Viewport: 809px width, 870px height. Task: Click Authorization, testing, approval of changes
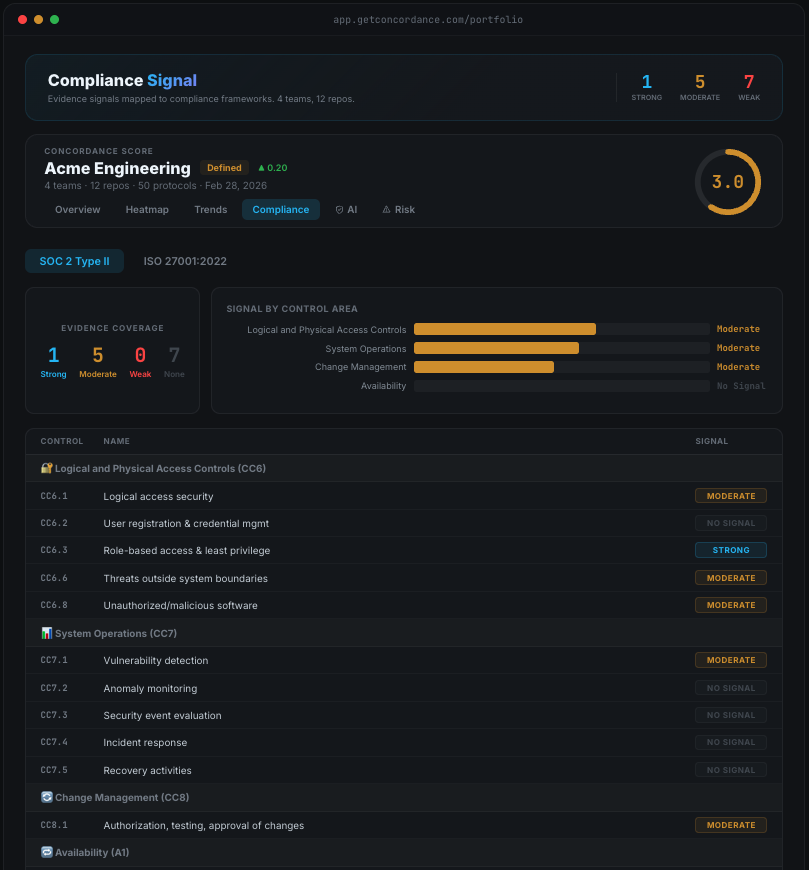(204, 825)
